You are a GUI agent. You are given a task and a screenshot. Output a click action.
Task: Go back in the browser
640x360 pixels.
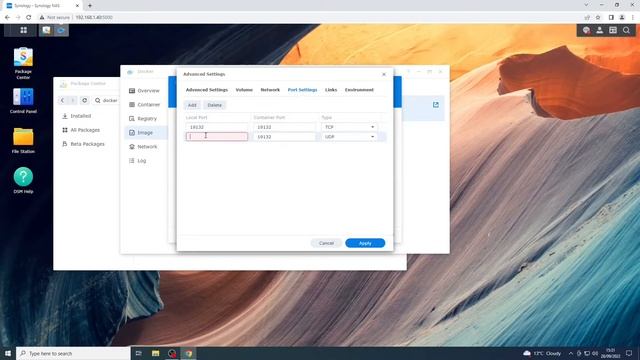(x=7, y=17)
